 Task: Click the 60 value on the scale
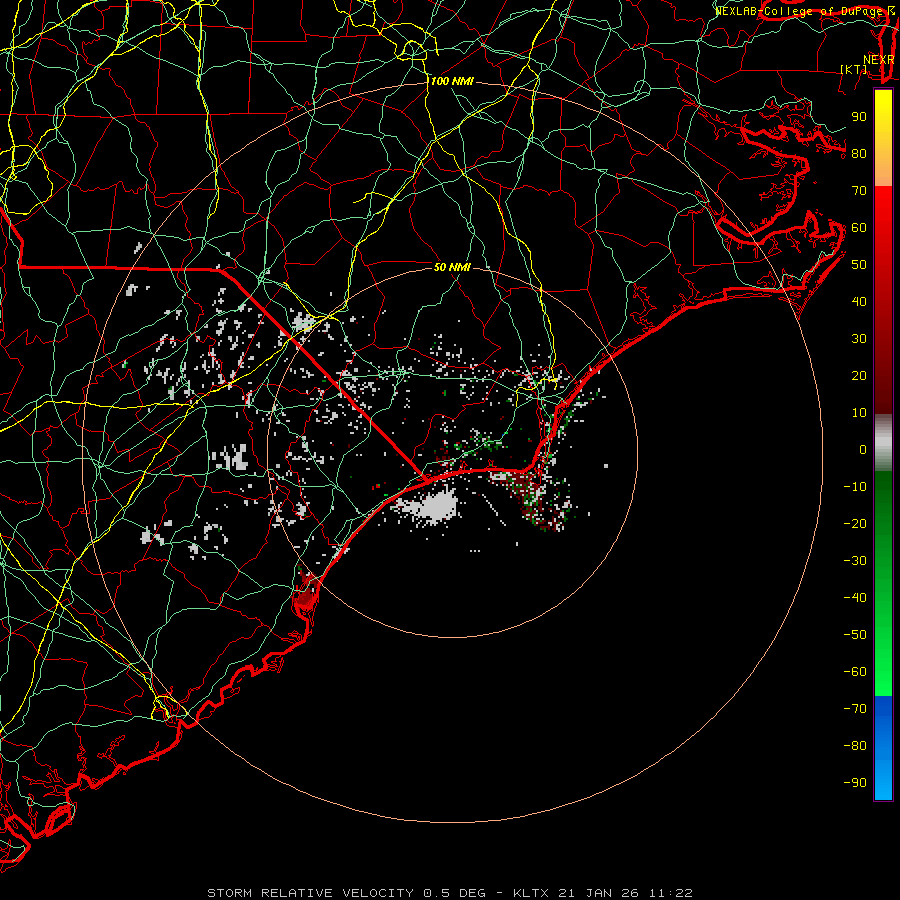pos(859,228)
